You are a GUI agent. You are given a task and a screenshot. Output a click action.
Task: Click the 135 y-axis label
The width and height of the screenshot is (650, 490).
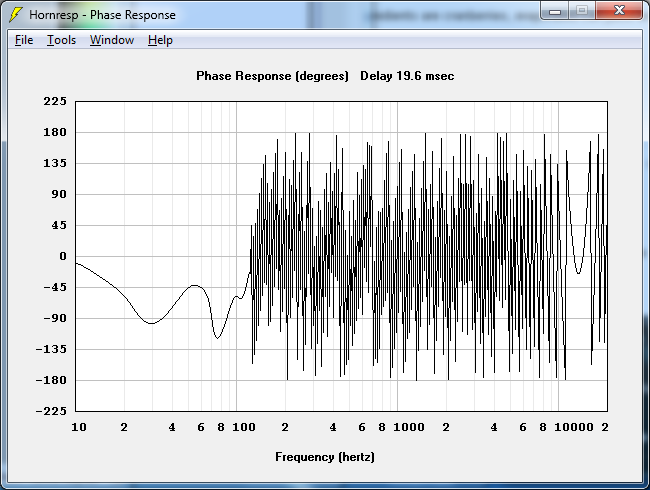pos(55,163)
